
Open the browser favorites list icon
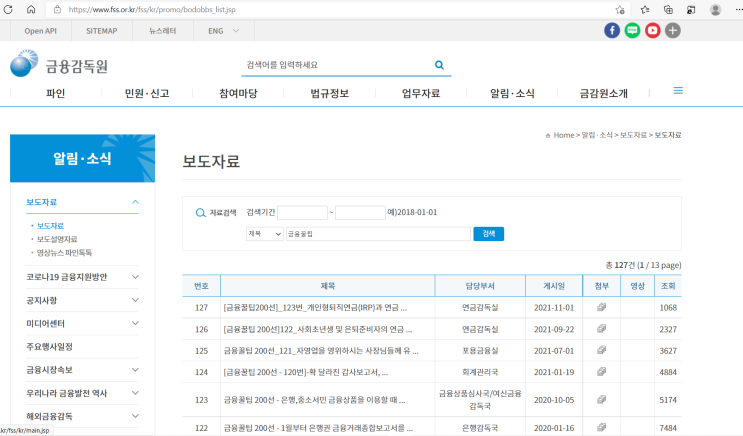(645, 9)
